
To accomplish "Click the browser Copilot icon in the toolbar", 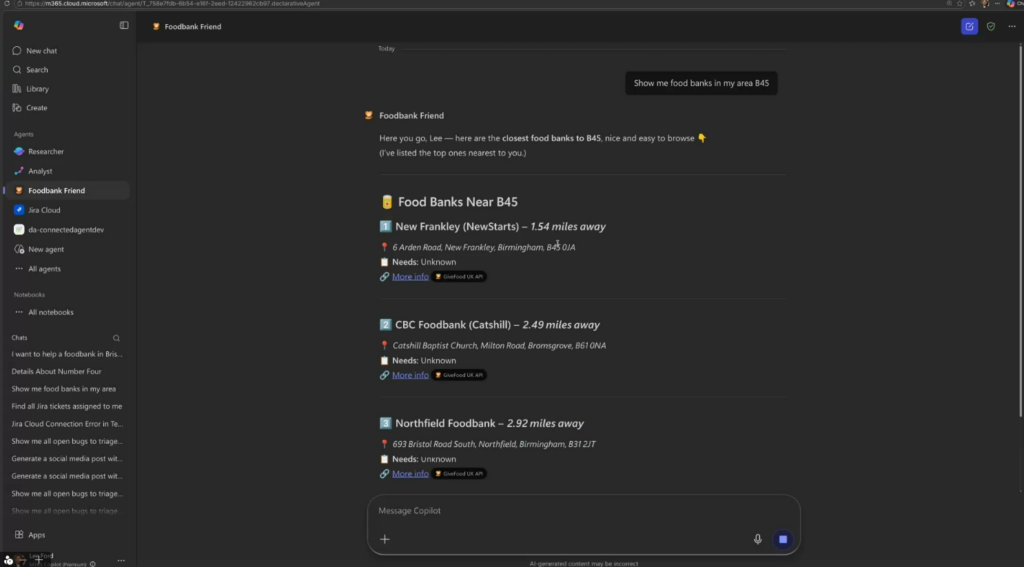I will [x=1011, y=3].
